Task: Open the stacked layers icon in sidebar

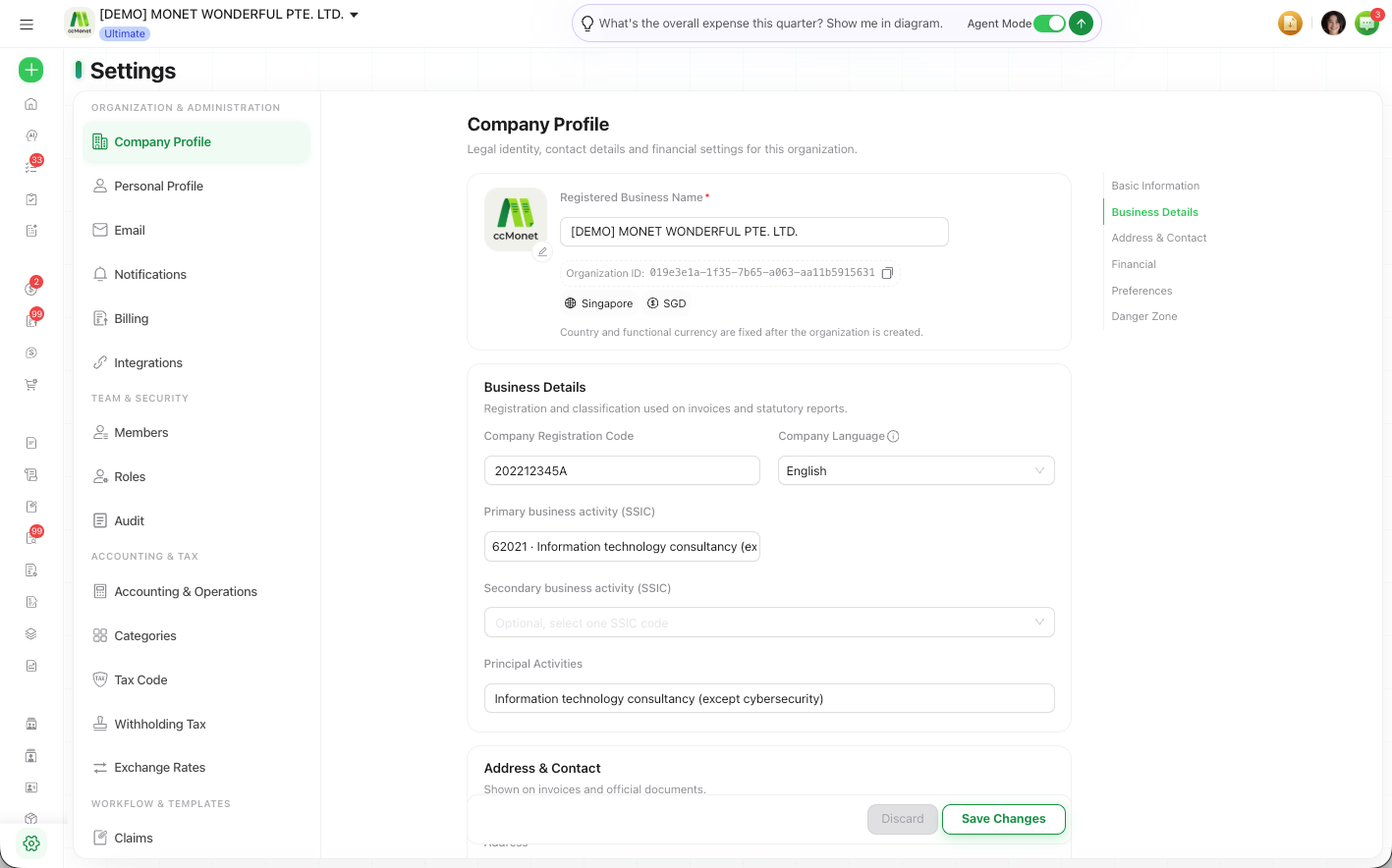Action: [x=31, y=633]
